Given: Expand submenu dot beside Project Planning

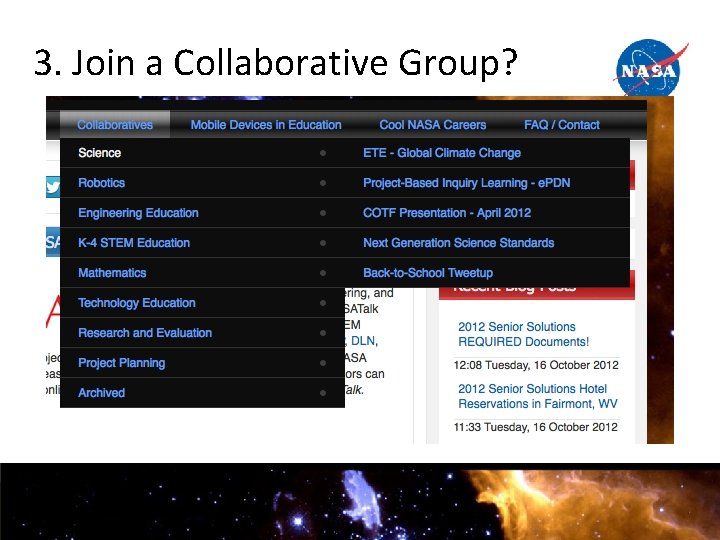Looking at the screenshot, I should click(x=323, y=363).
